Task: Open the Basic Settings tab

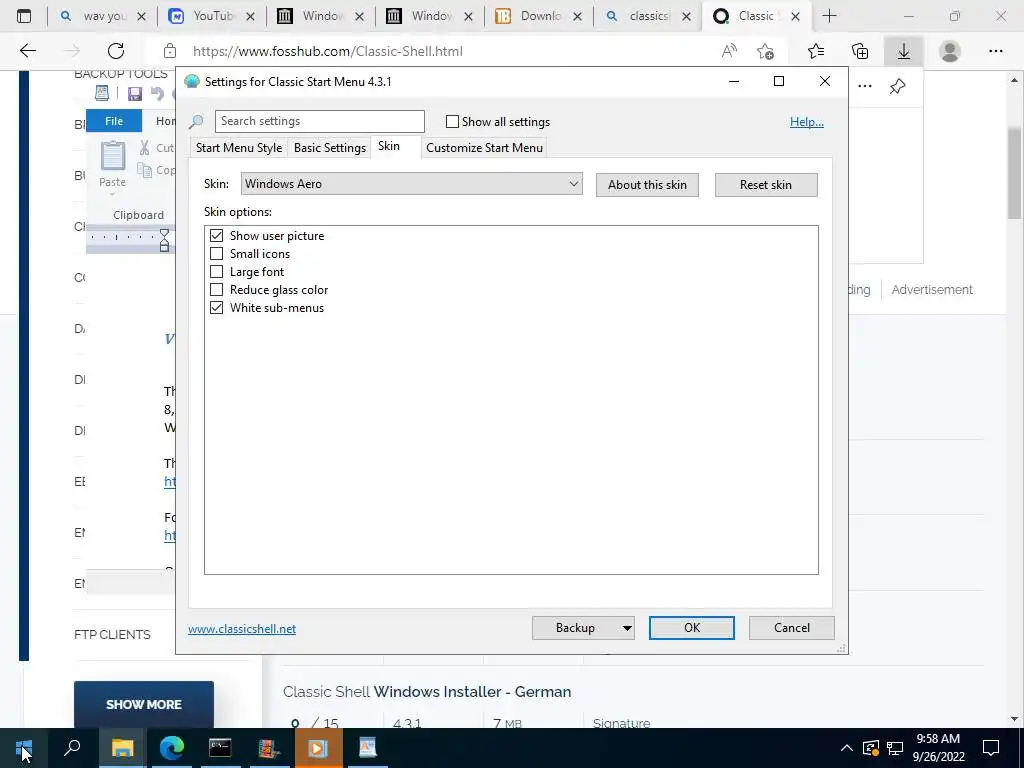Action: 330,148
